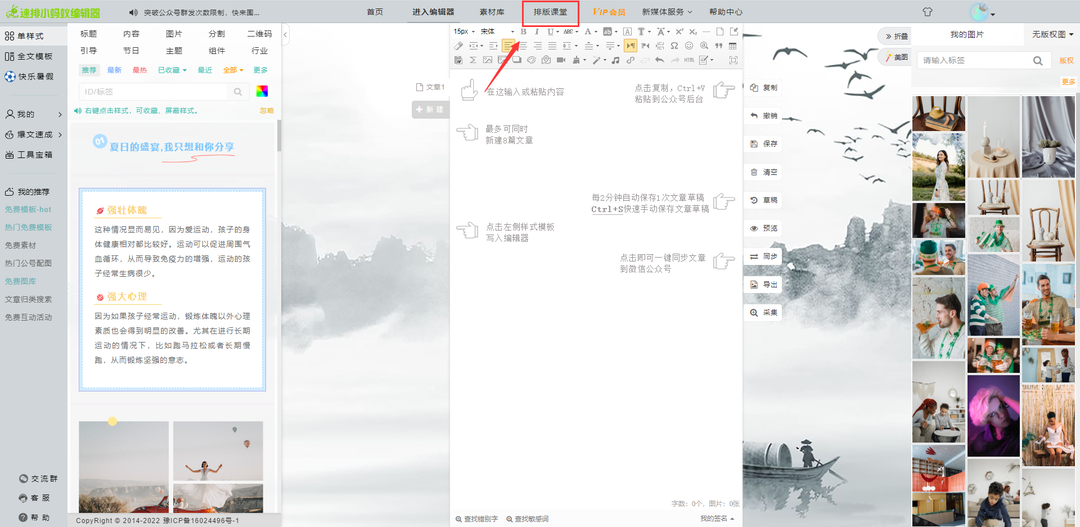The width and height of the screenshot is (1080, 527).
Task: Open the skin T-shirt icon
Action: [x=927, y=12]
